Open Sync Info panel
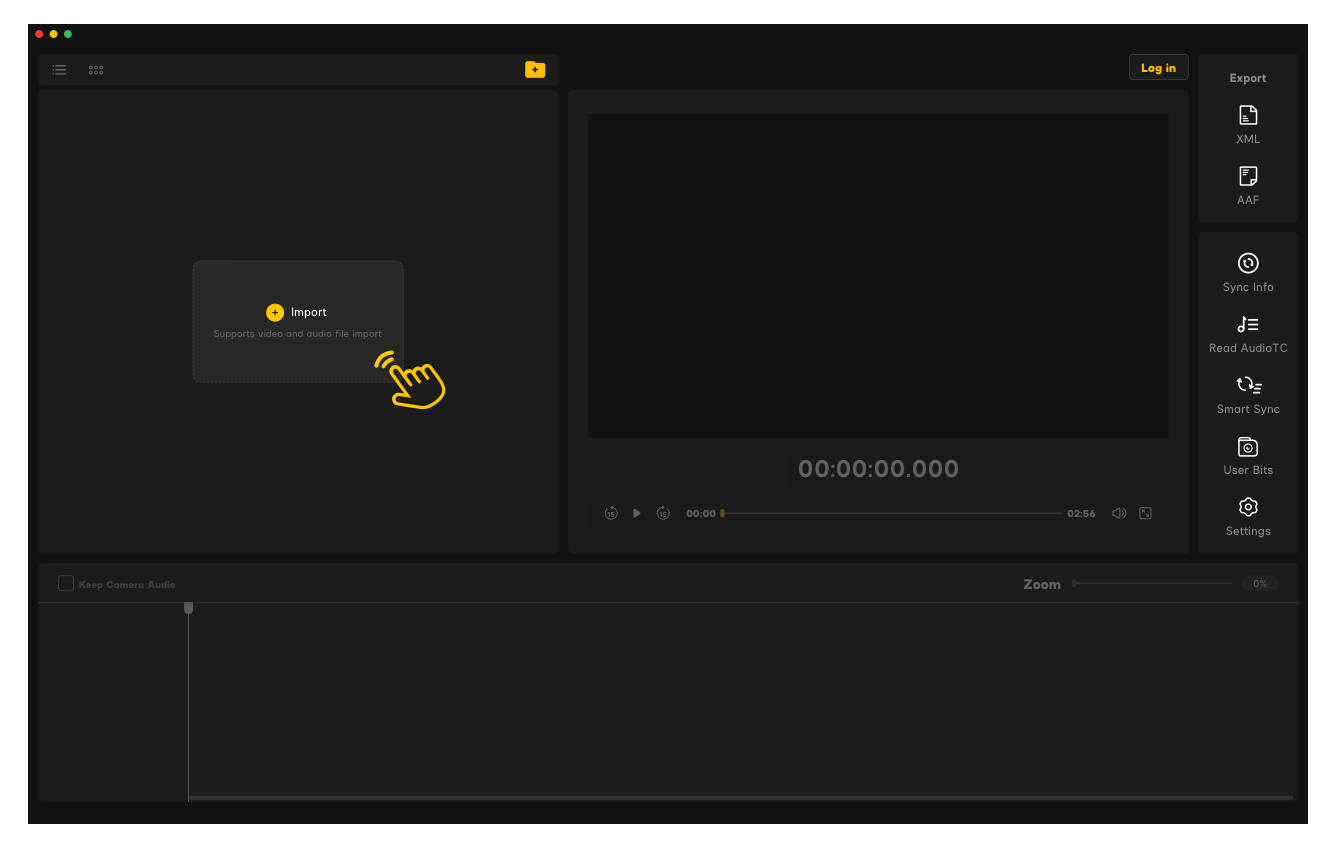The image size is (1336, 848). point(1248,273)
